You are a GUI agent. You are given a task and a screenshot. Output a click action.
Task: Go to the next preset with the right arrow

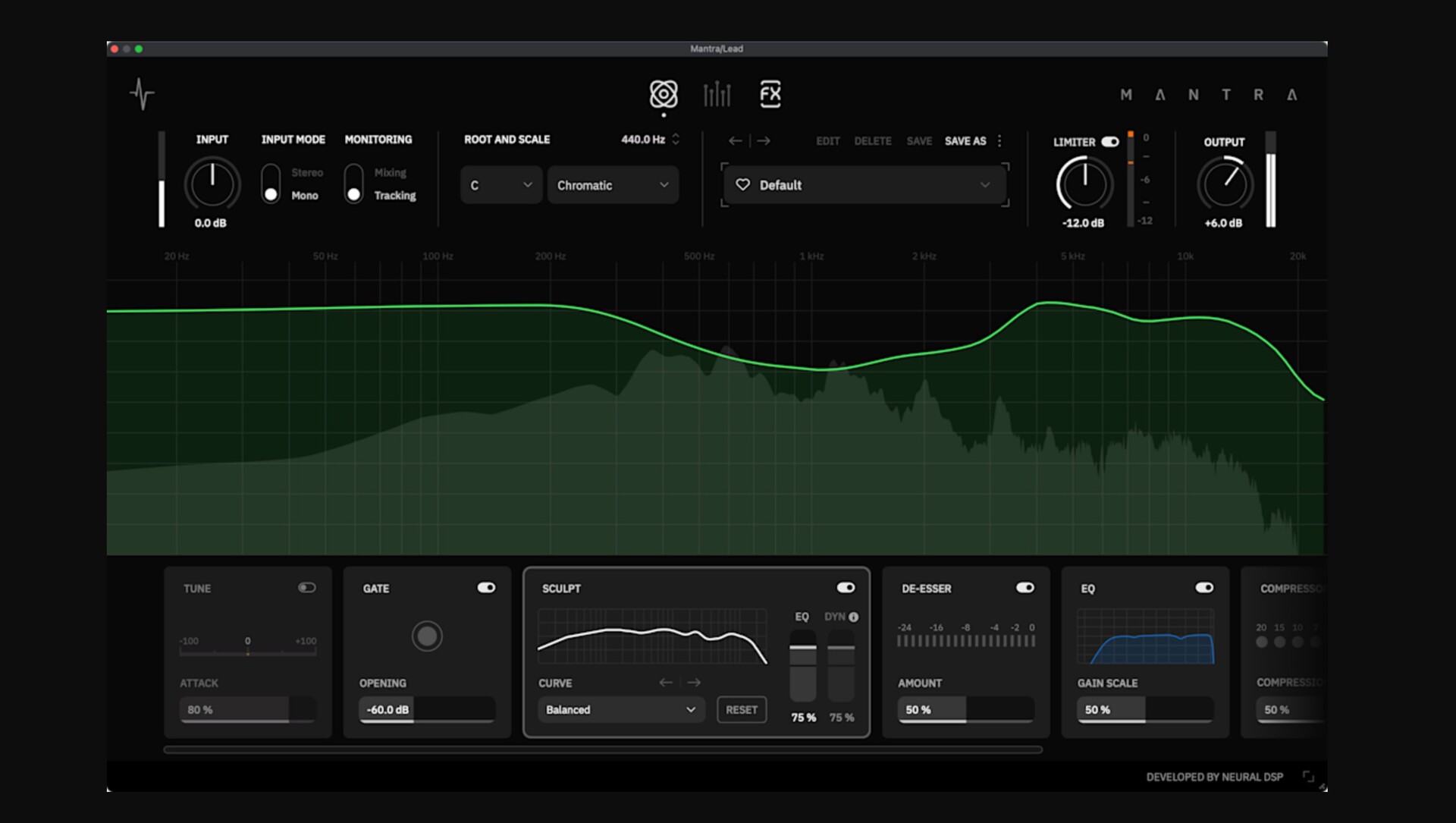764,140
